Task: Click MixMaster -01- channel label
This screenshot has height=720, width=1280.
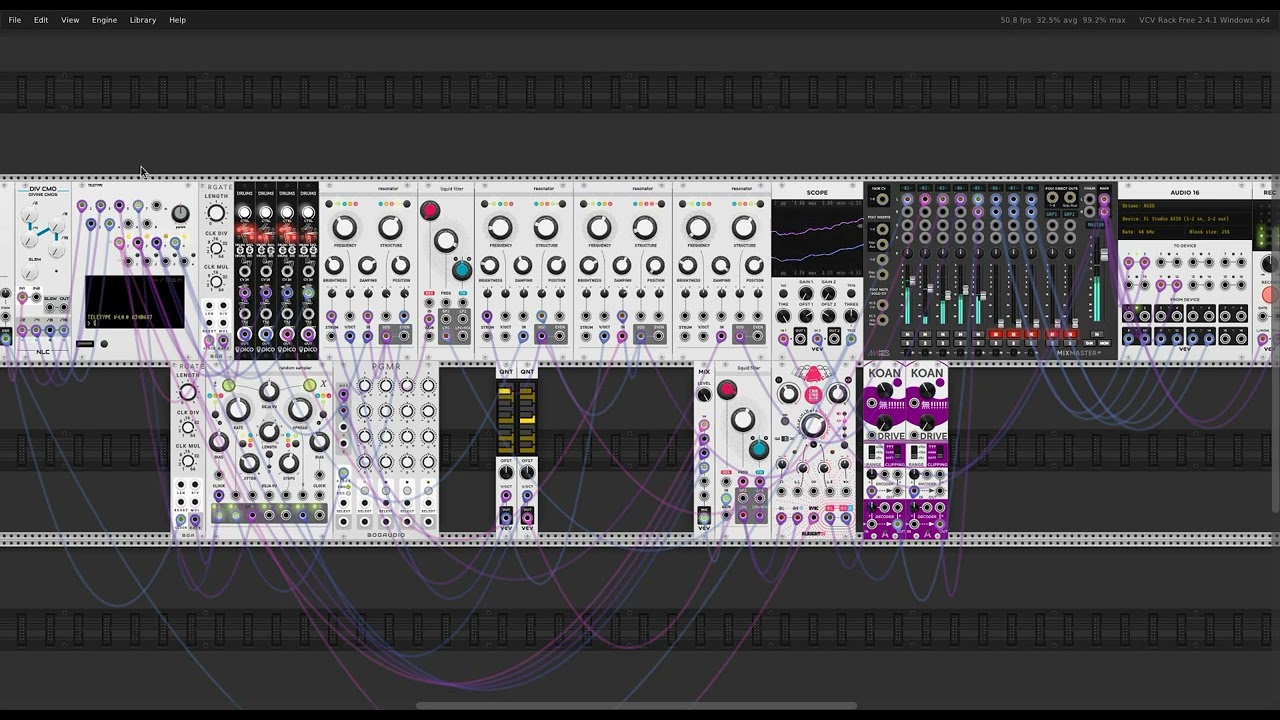Action: click(x=907, y=188)
